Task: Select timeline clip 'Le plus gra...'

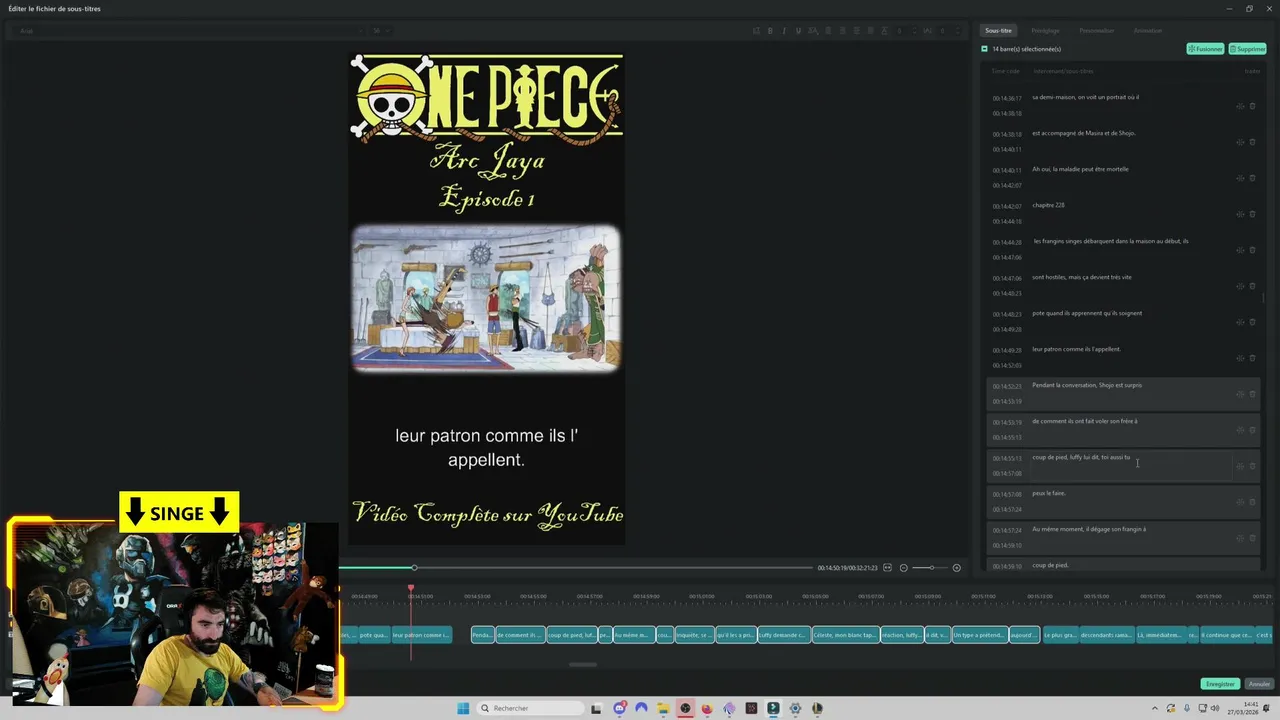Action: [1061, 635]
